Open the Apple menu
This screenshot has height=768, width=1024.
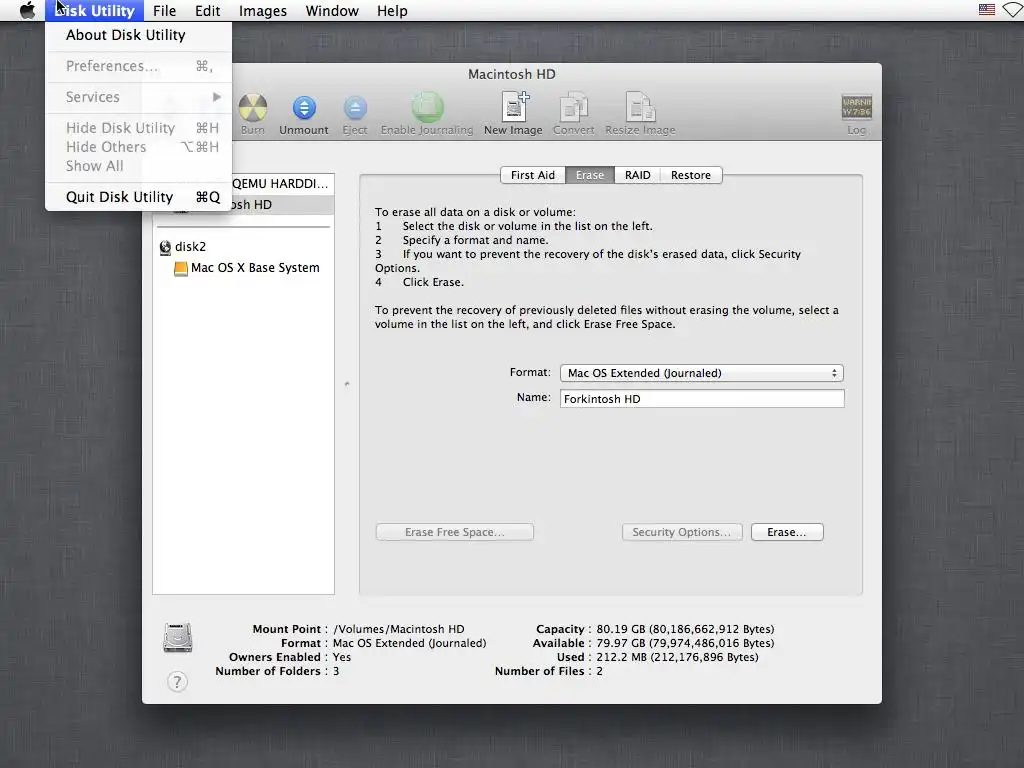[x=27, y=10]
